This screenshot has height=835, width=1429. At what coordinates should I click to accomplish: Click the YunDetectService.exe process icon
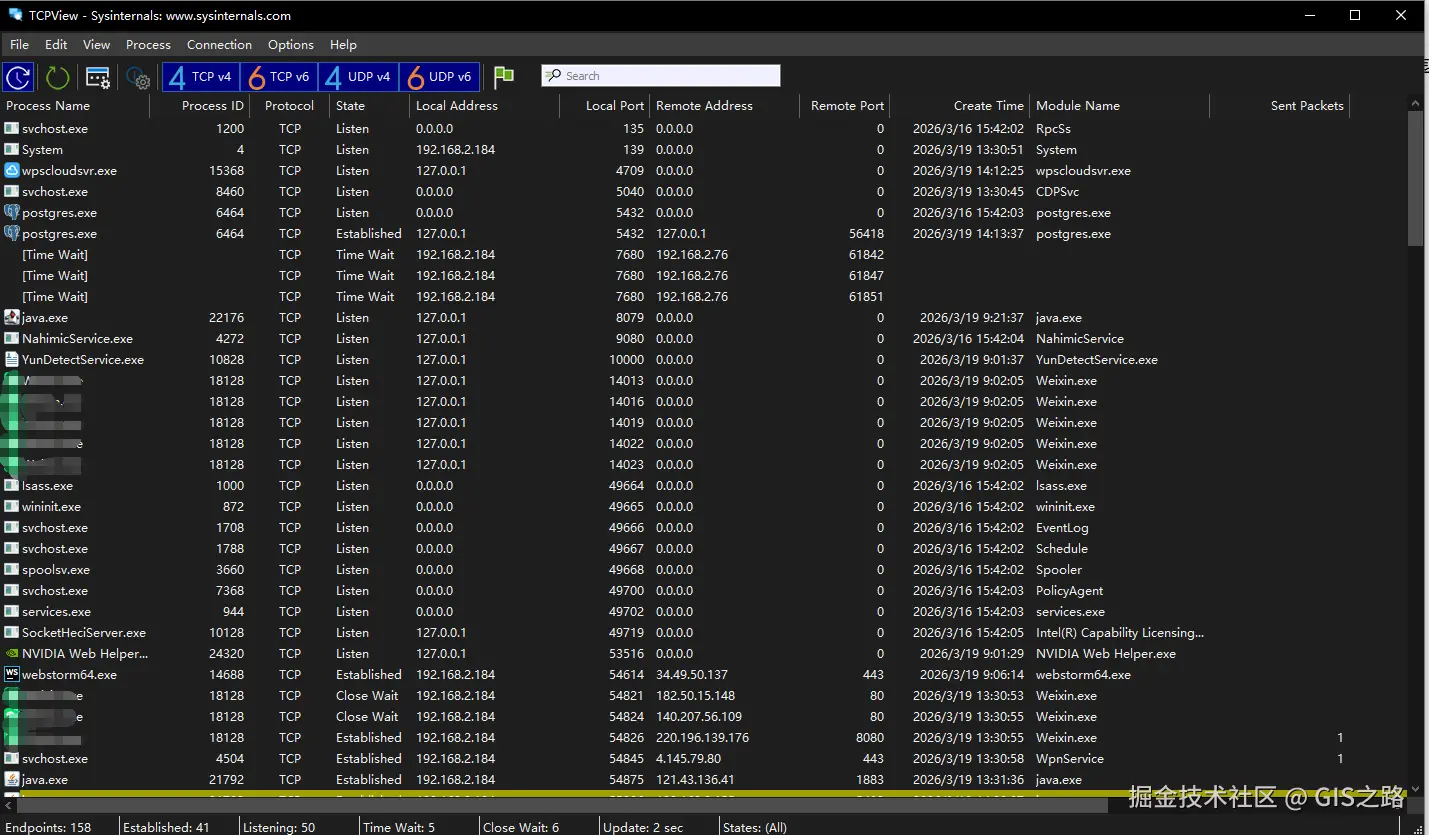point(12,360)
